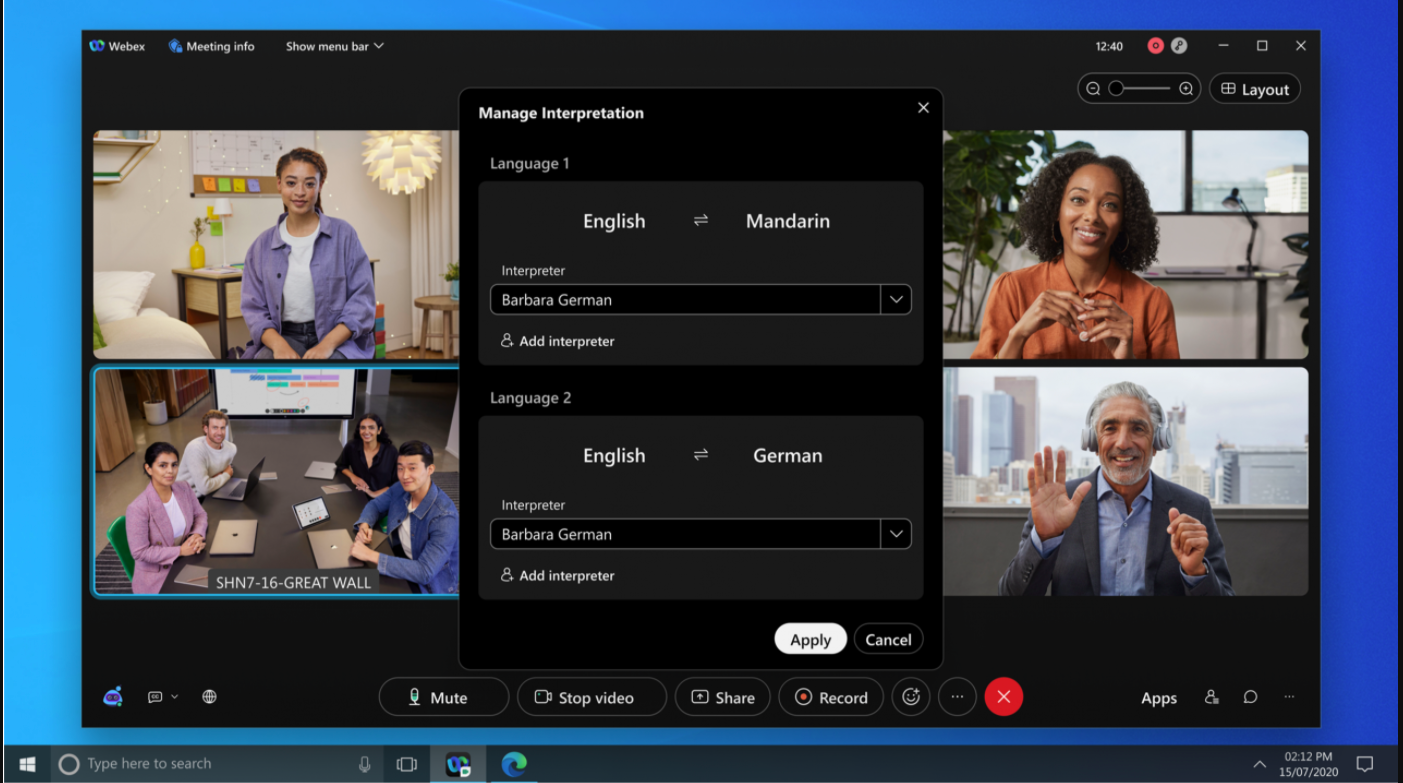This screenshot has height=783, width=1403.
Task: Open the chat bubble icon
Action: point(1250,697)
